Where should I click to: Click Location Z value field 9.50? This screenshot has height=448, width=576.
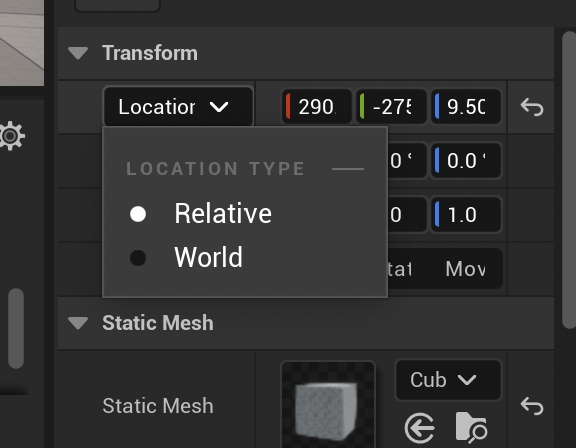[466, 107]
